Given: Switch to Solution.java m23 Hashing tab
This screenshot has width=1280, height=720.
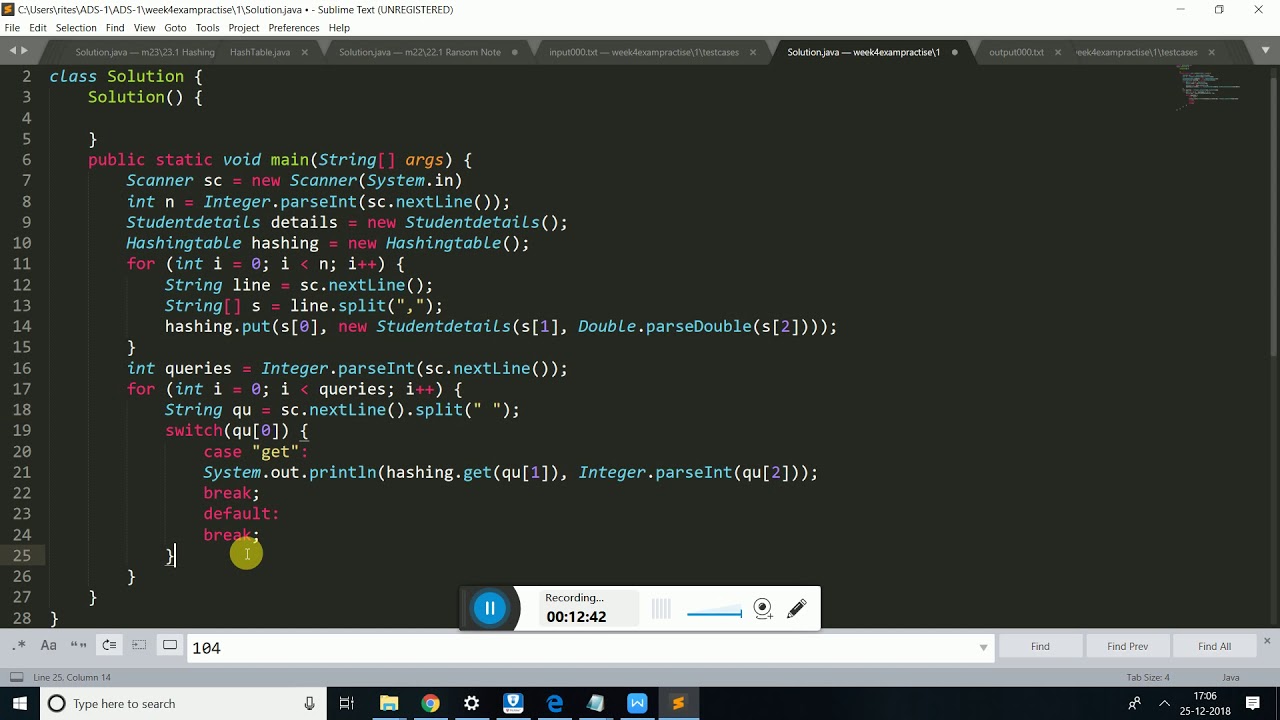Looking at the screenshot, I should 145,52.
